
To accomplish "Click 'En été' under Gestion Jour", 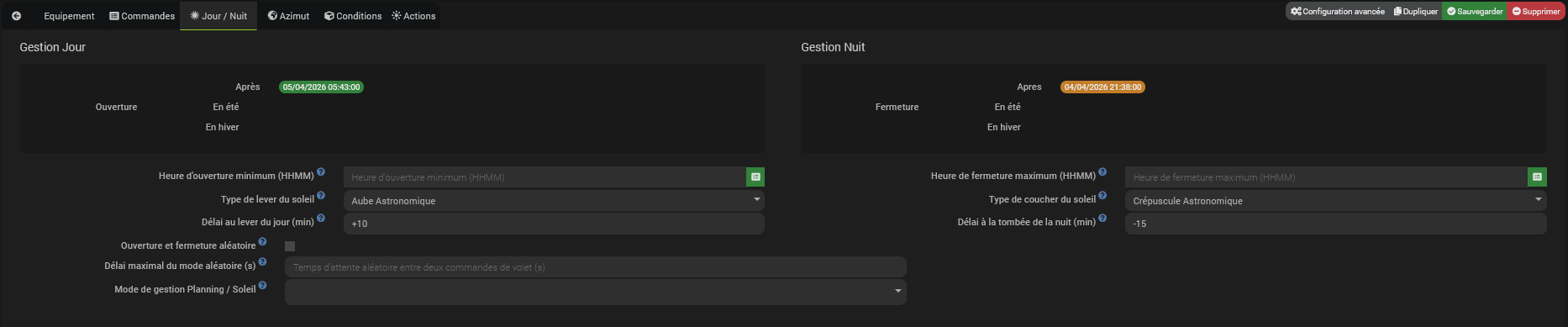I will [x=226, y=107].
